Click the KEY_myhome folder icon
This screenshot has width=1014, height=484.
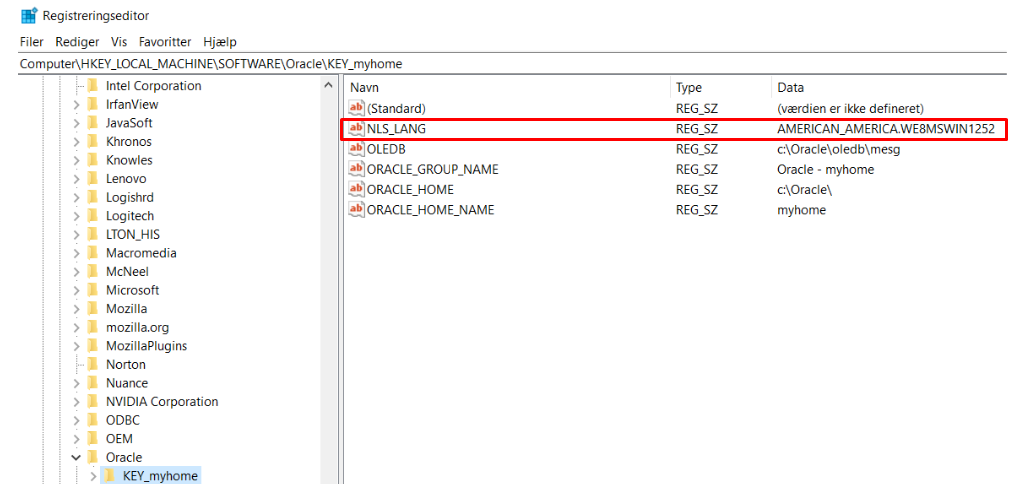tap(109, 476)
